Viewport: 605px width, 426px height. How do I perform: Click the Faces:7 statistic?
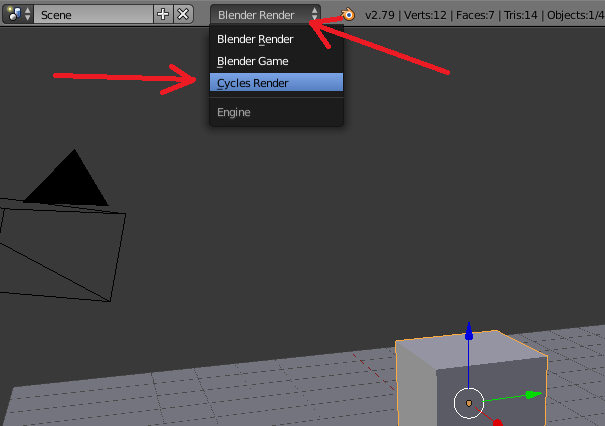coord(475,15)
